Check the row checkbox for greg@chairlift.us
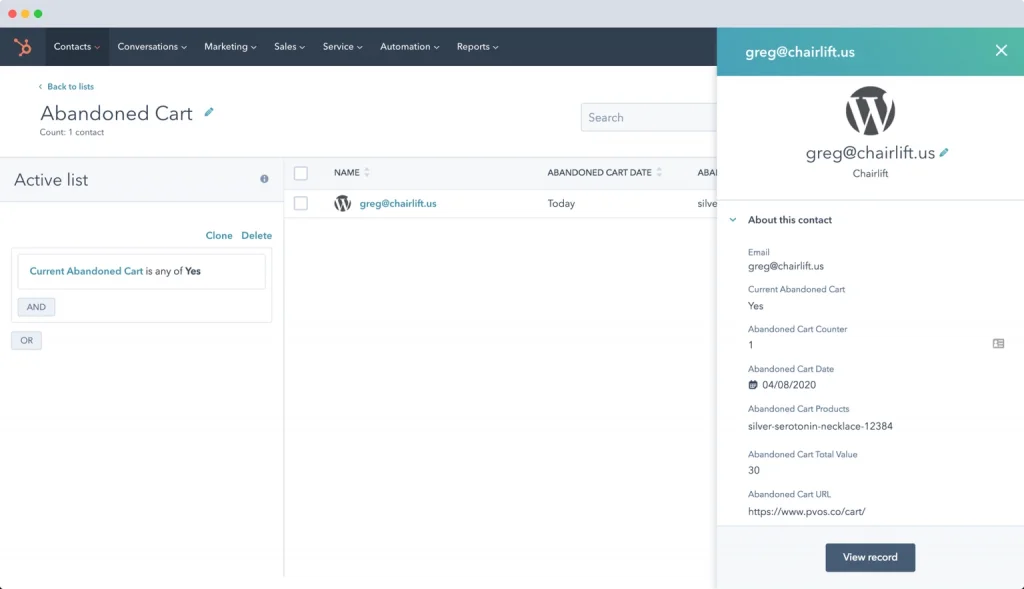Viewport: 1024px width, 589px height. pyautogui.click(x=301, y=203)
